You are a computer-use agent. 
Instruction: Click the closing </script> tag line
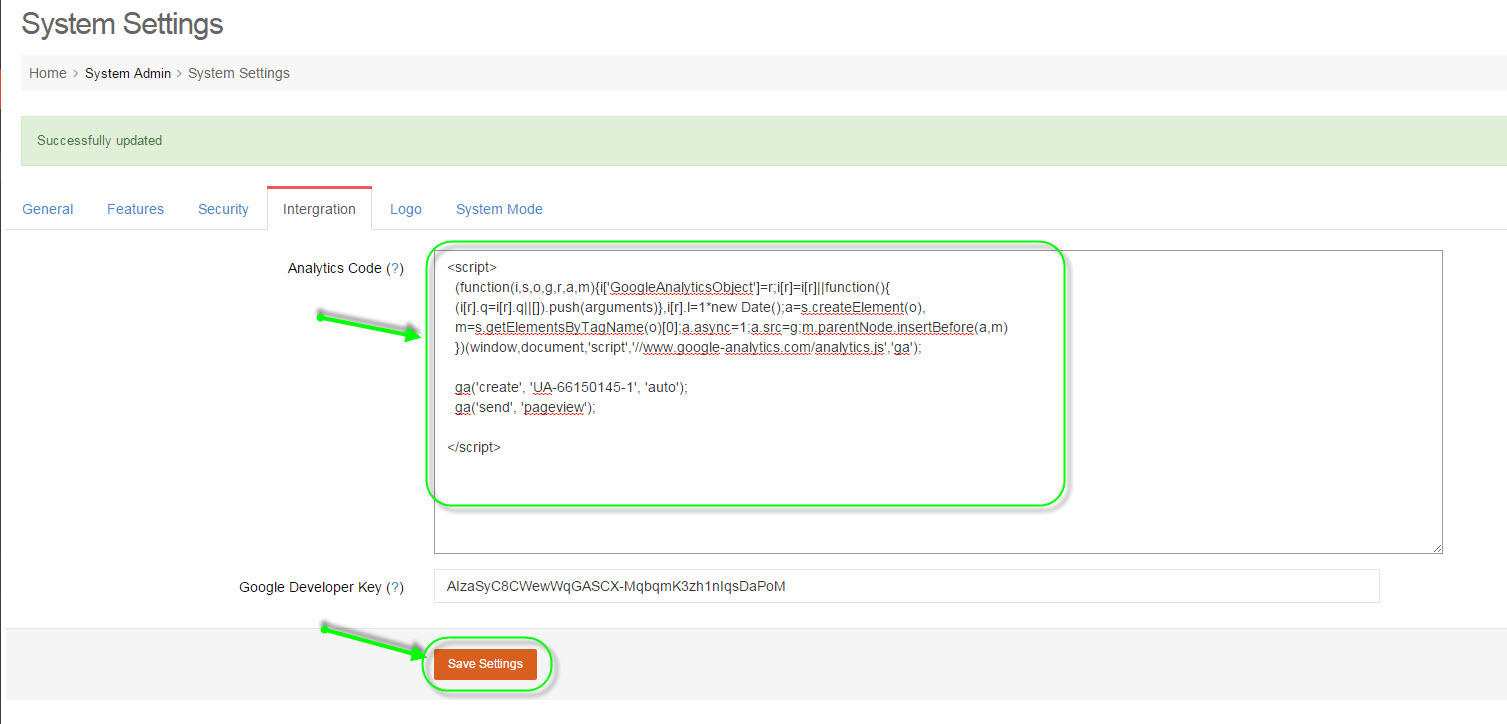point(474,447)
